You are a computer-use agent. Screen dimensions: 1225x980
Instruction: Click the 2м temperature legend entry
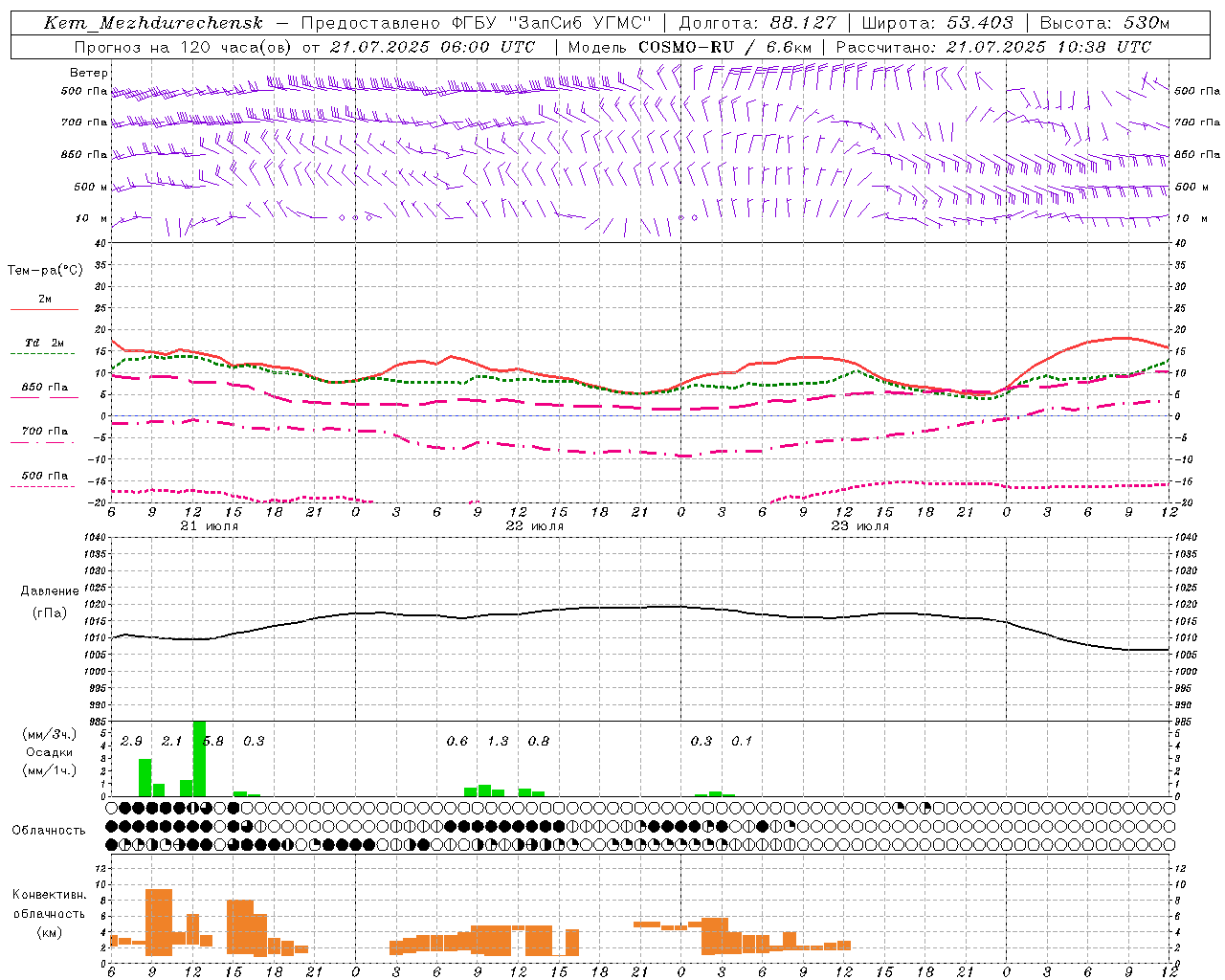coord(45,299)
